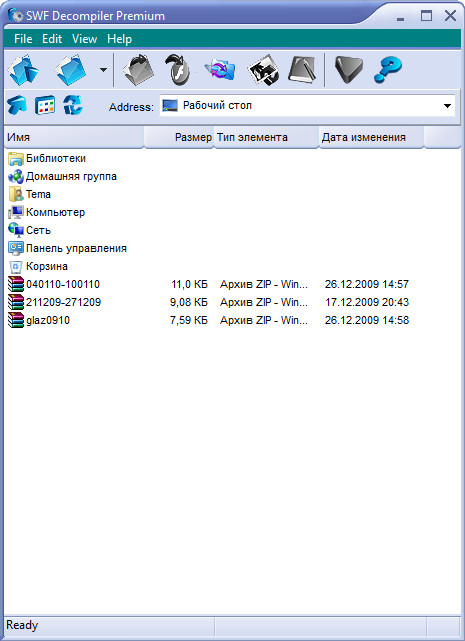Click the Tema user folder icon

pos(16,194)
